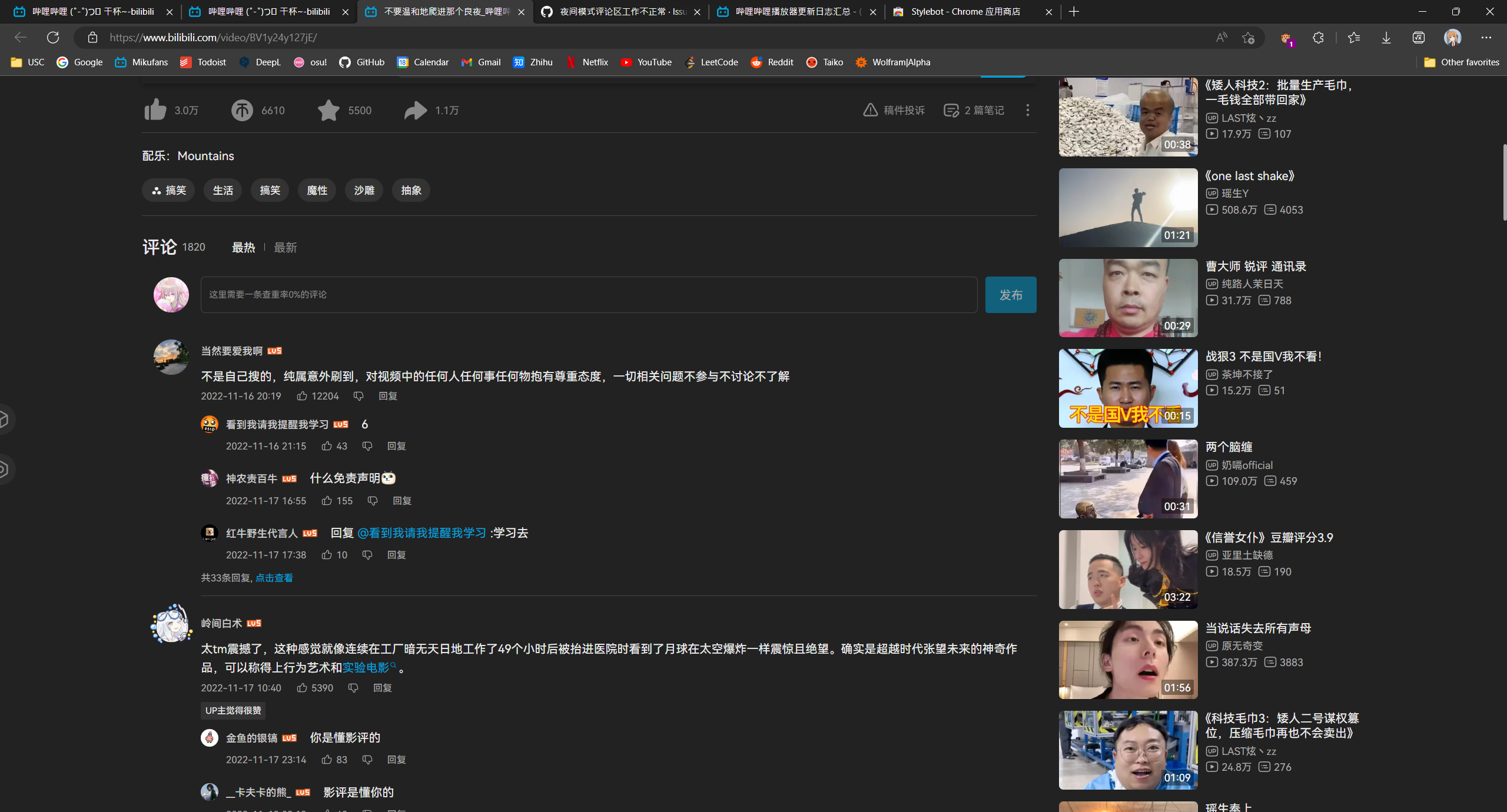Share the video using the share icon
Image resolution: width=1507 pixels, height=812 pixels.
(x=414, y=110)
